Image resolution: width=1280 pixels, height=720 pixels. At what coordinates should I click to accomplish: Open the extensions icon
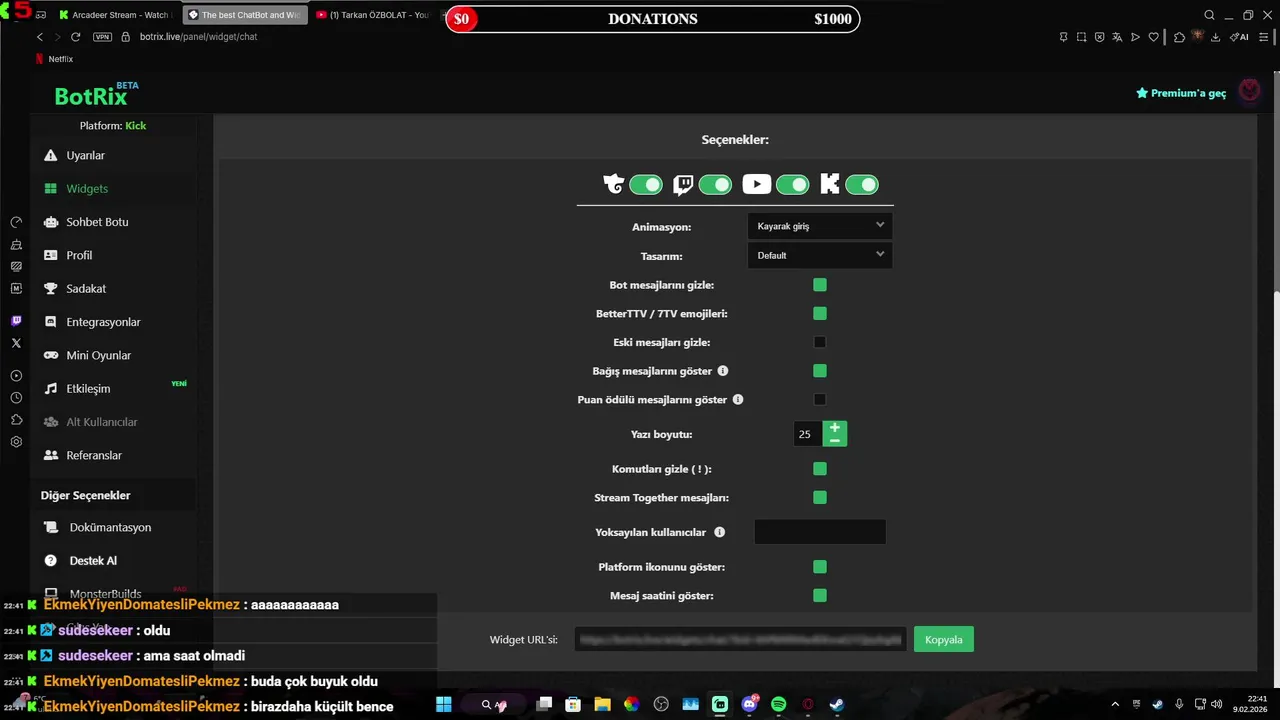pos(1179,37)
